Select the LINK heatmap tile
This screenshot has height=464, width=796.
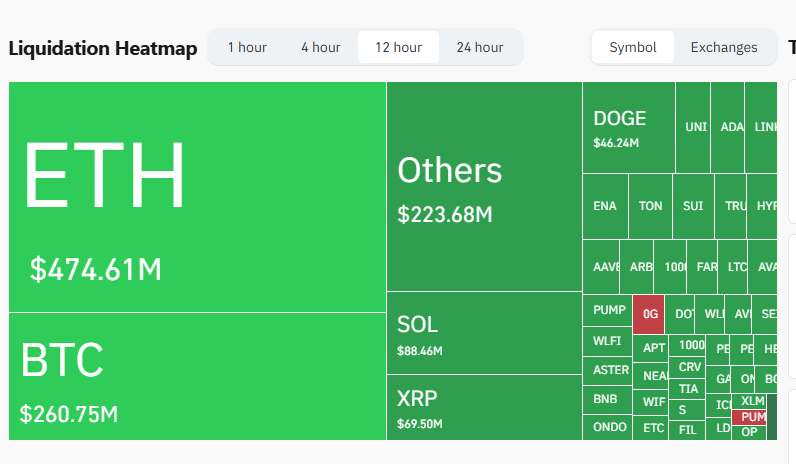tap(761, 127)
